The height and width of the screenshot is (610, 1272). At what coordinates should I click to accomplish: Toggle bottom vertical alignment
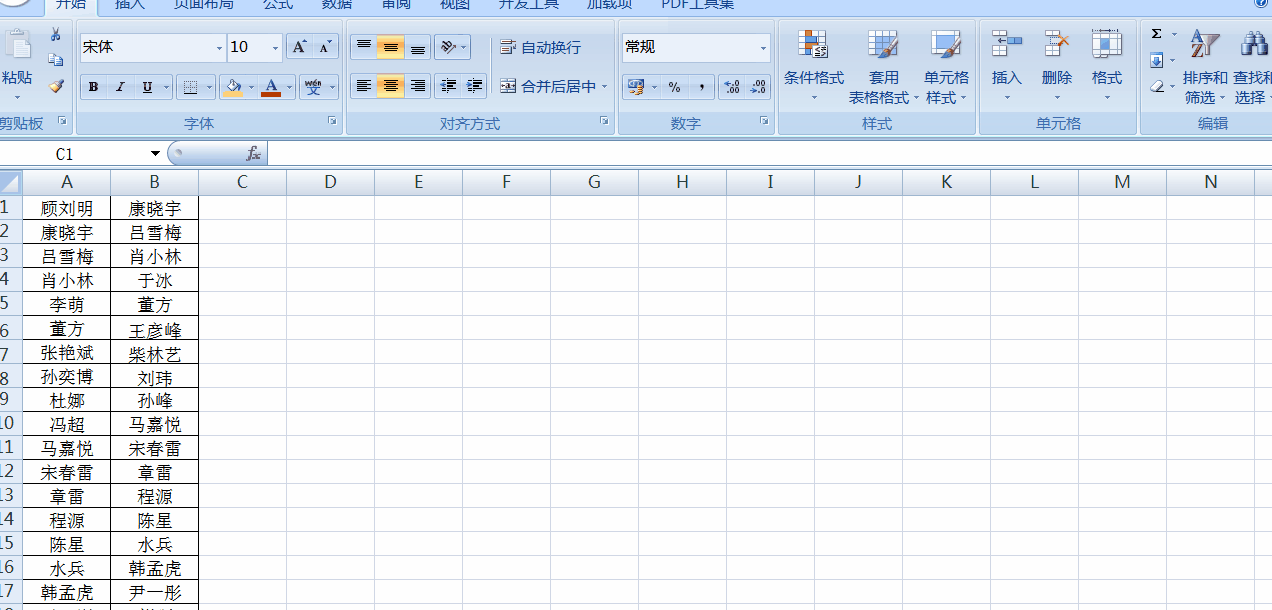[418, 47]
